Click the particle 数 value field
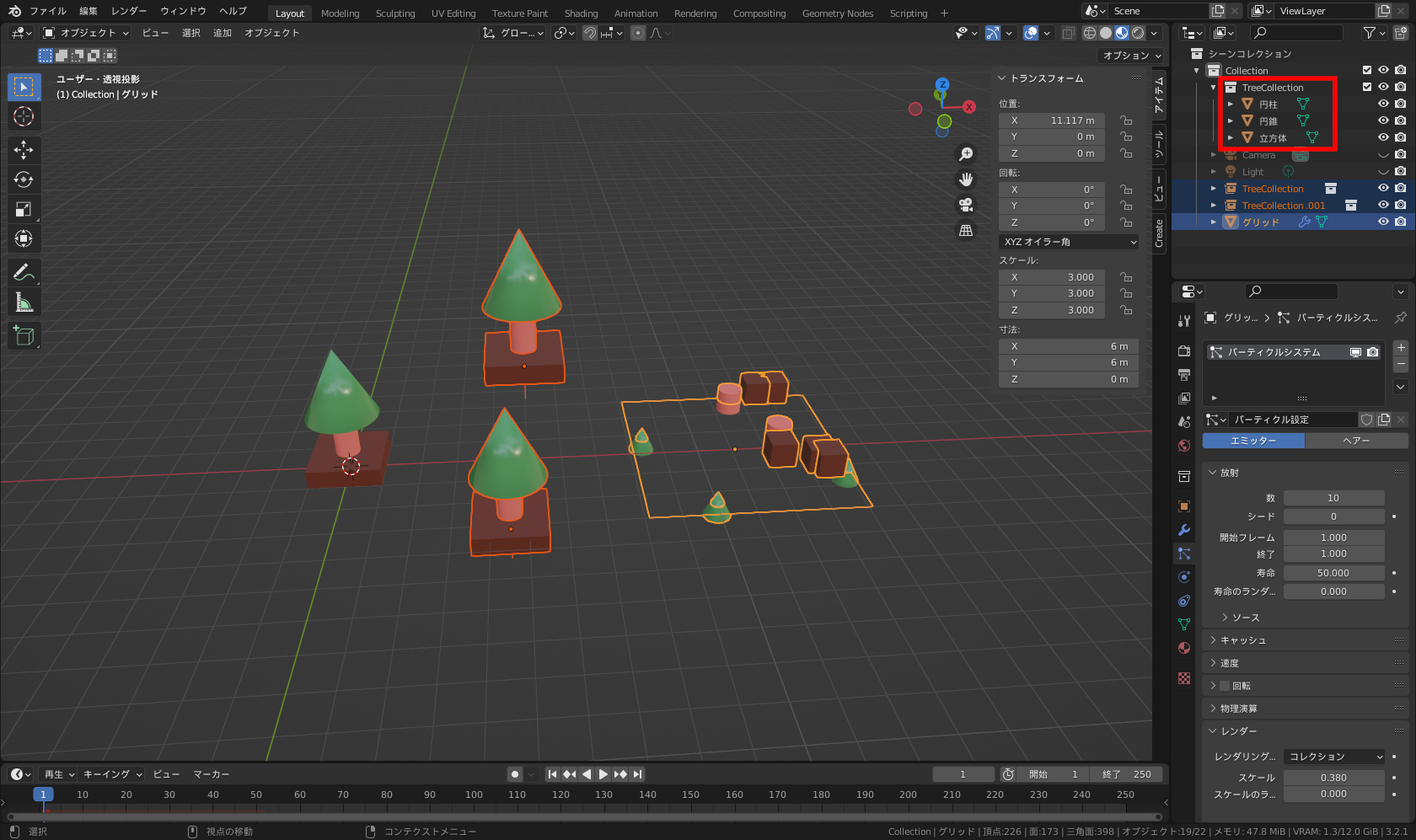 1333,498
